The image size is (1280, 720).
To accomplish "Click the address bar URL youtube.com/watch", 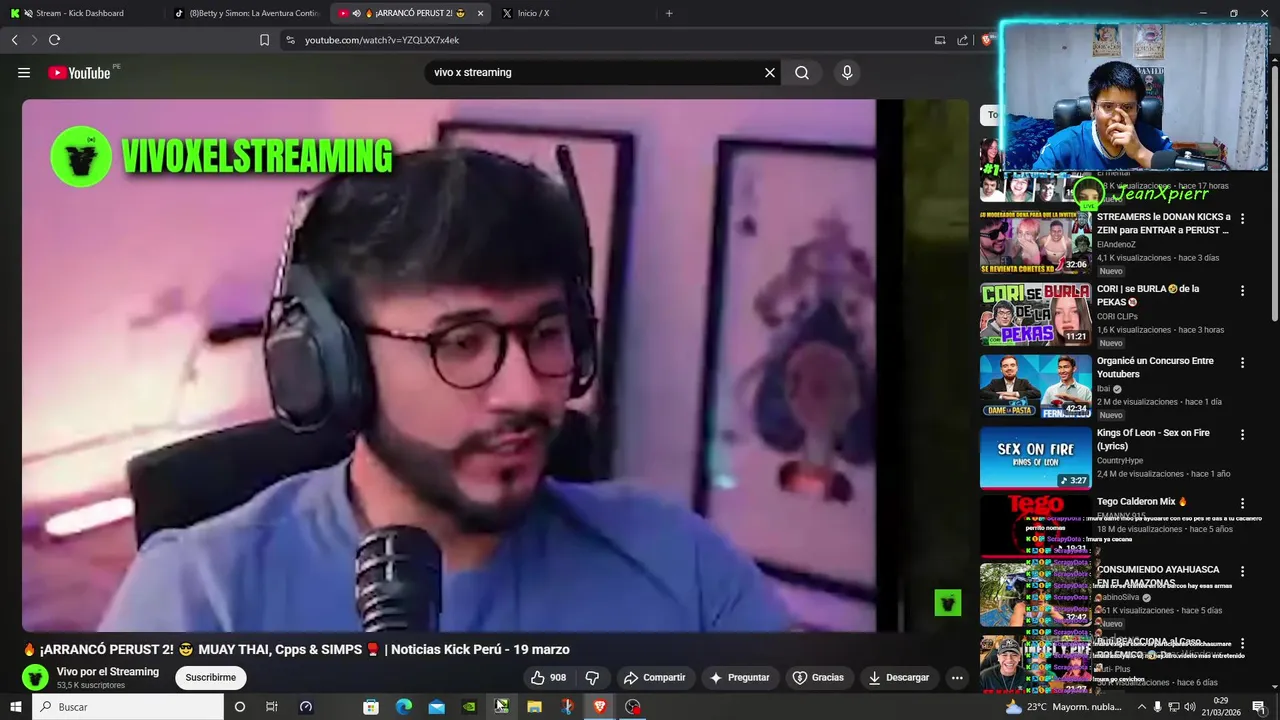I will click(381, 40).
